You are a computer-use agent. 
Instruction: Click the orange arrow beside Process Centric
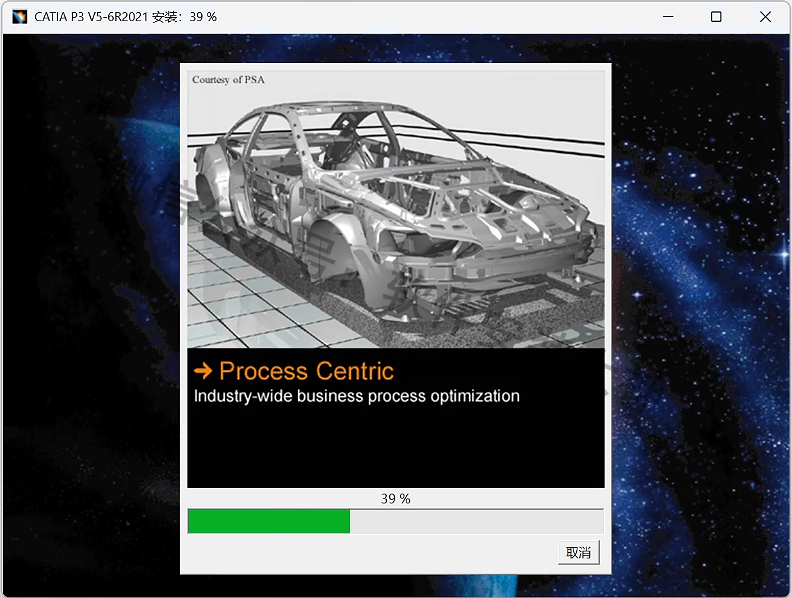click(x=203, y=371)
